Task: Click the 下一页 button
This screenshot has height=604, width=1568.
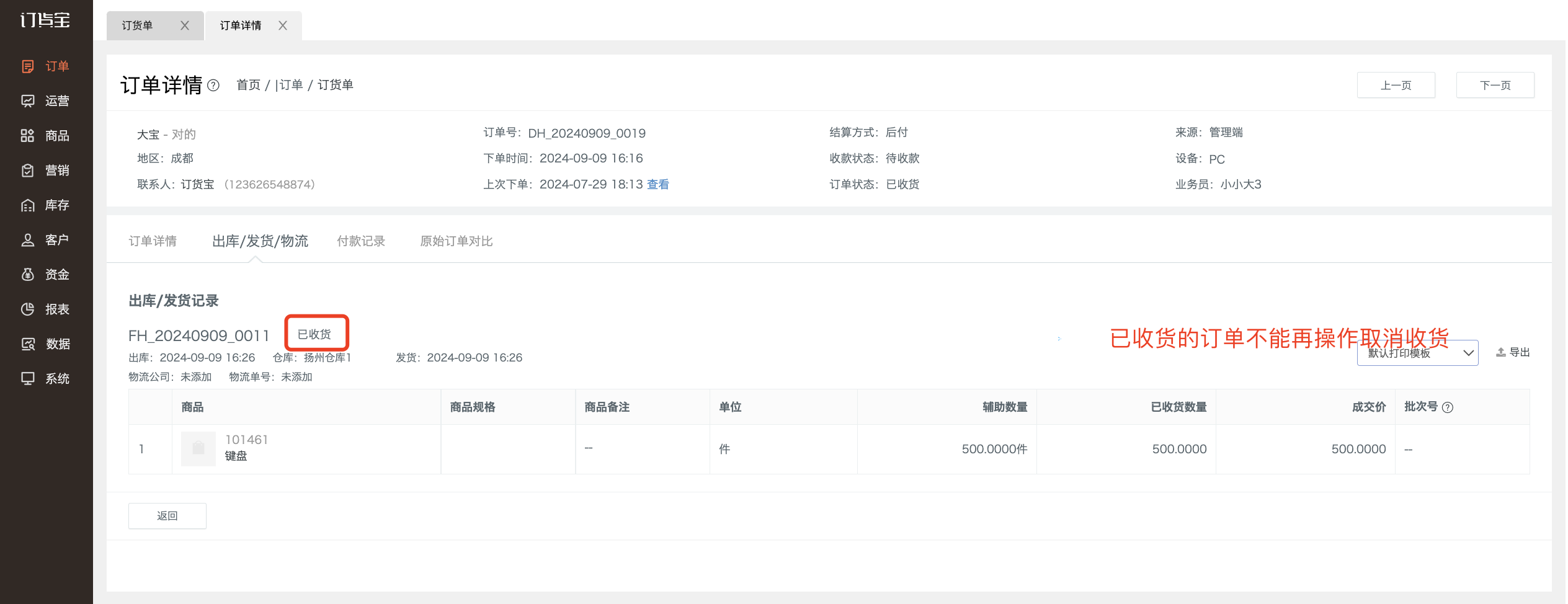Action: click(1495, 85)
